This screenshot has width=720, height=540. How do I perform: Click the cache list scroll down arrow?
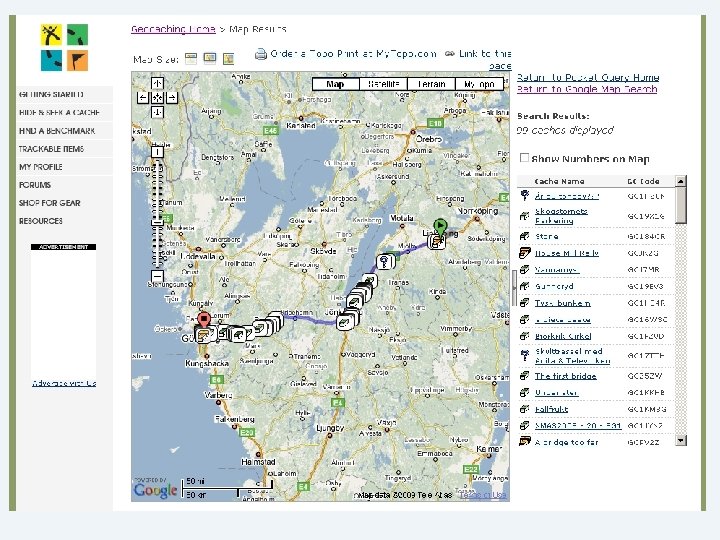click(x=681, y=440)
